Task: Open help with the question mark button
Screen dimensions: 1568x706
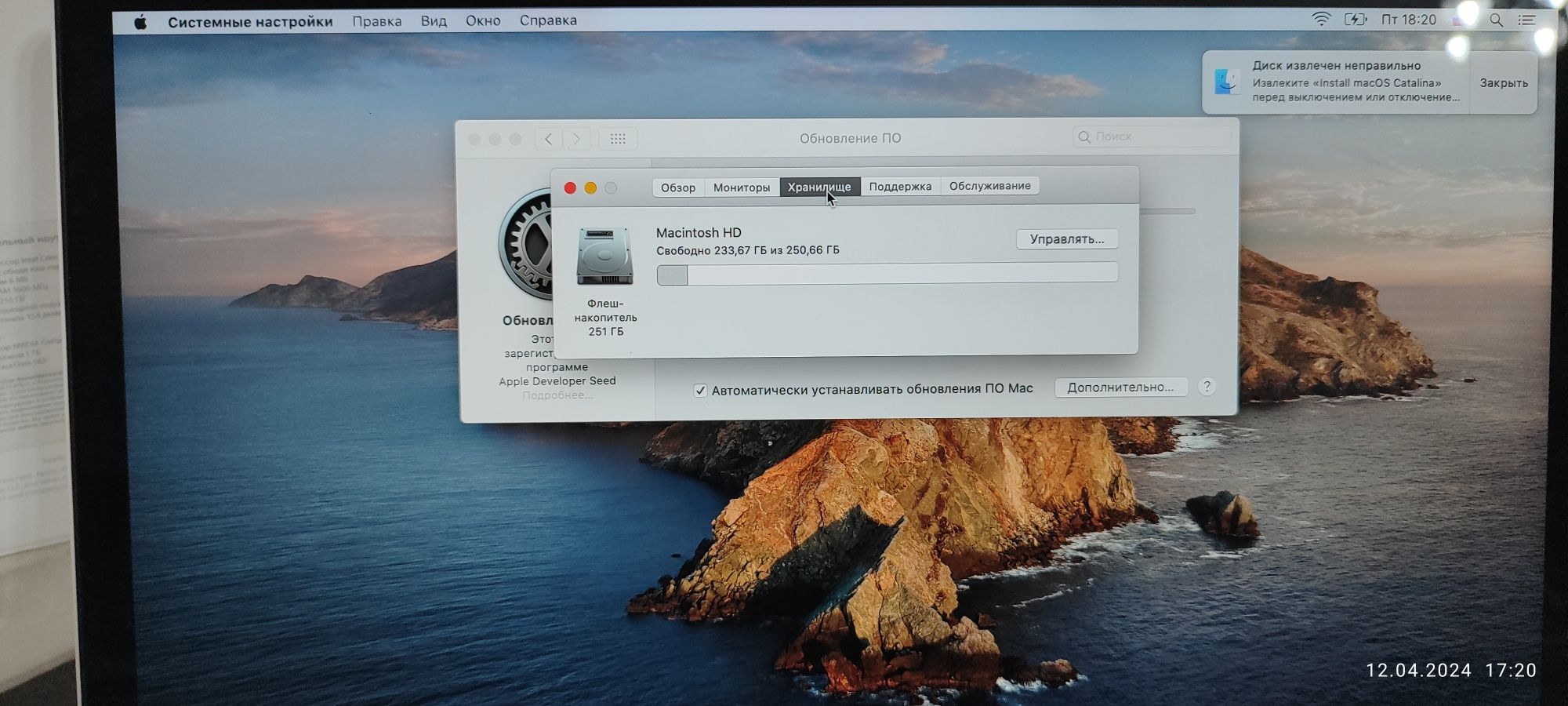Action: point(1207,386)
